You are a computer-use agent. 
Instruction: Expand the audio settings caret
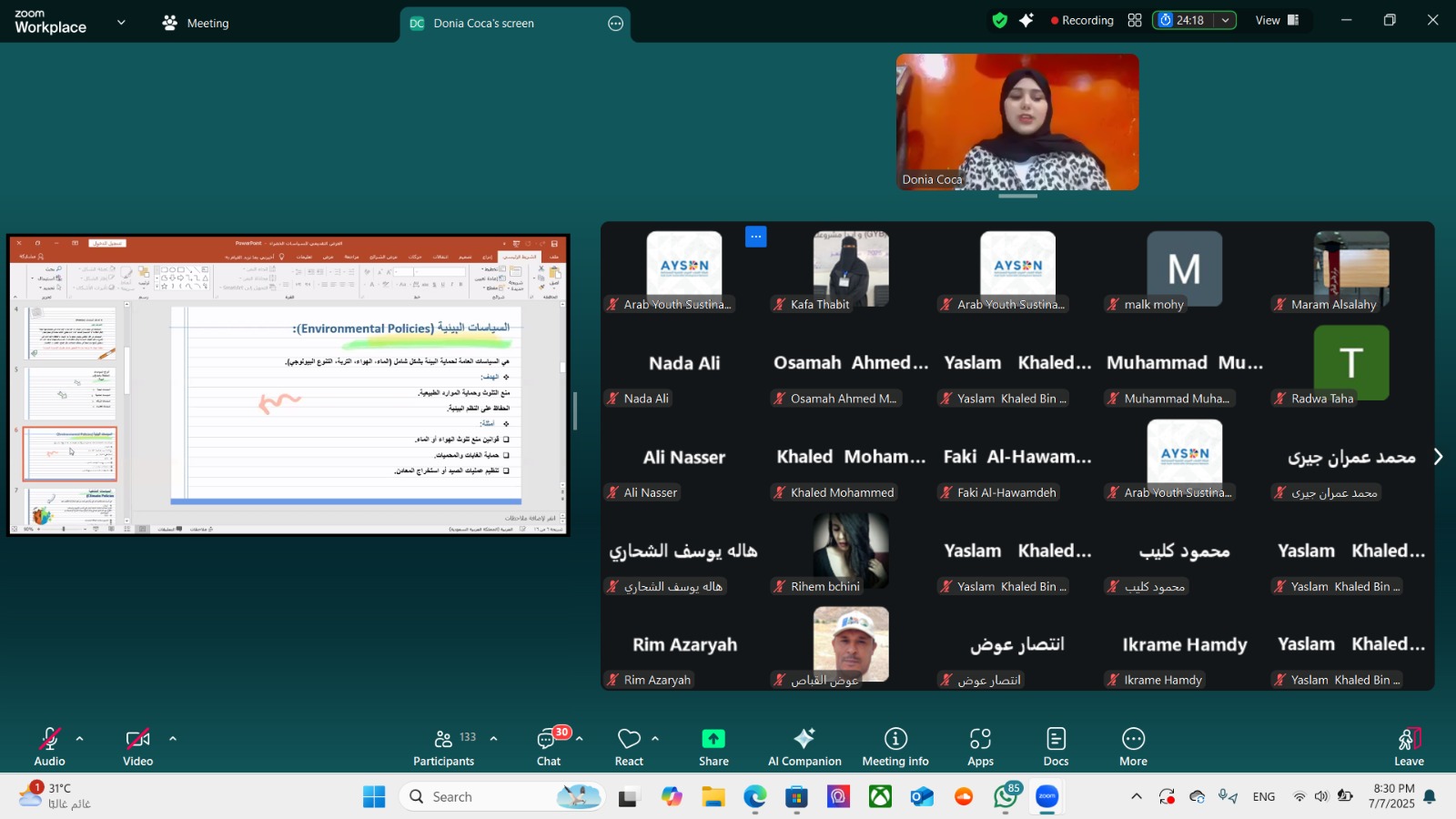[x=80, y=738]
